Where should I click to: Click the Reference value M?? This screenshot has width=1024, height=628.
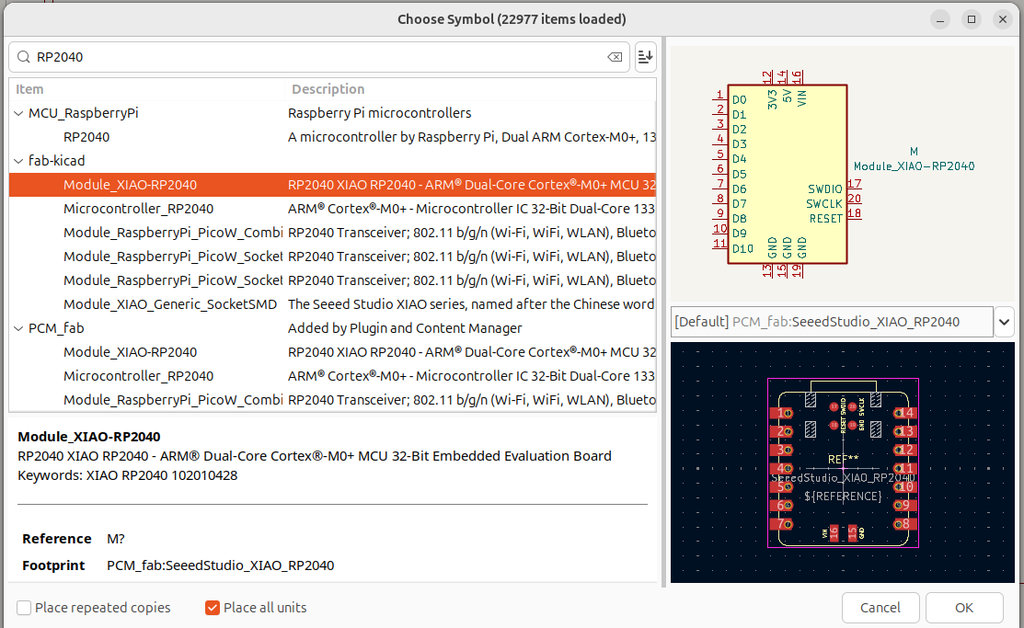click(116, 539)
